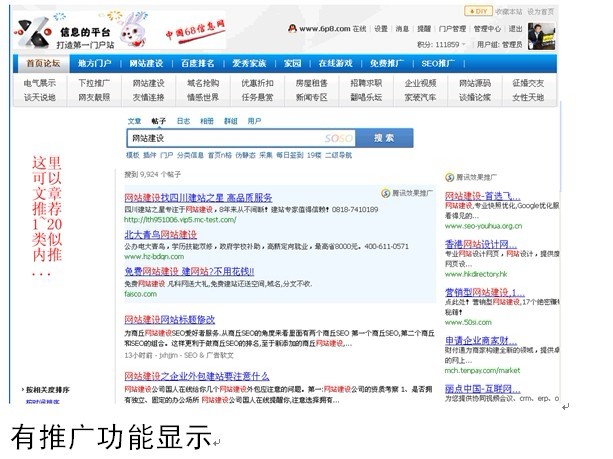Image resolution: width=613 pixels, height=459 pixels.
Task: Click 按相关度排序 sort option
Action: point(48,390)
